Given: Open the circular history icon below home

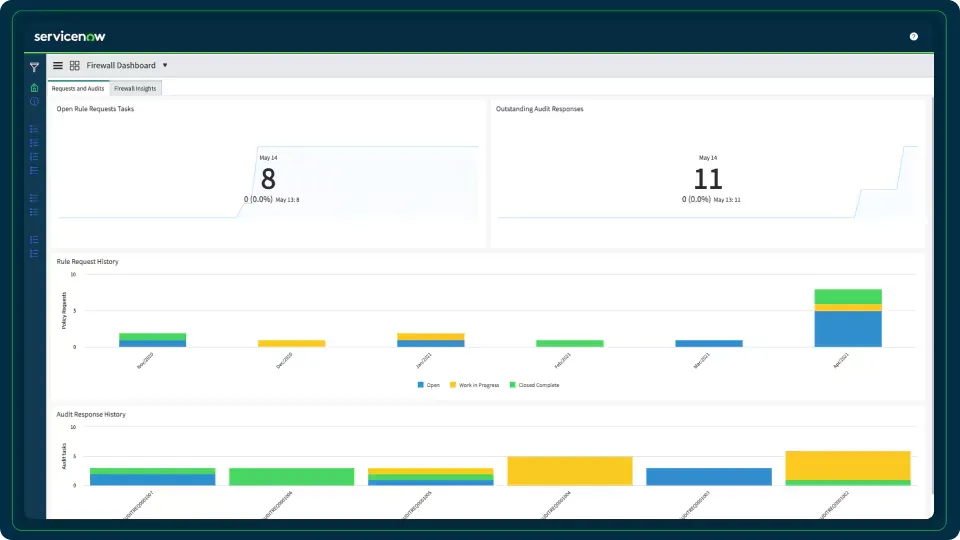Looking at the screenshot, I should tap(34, 102).
